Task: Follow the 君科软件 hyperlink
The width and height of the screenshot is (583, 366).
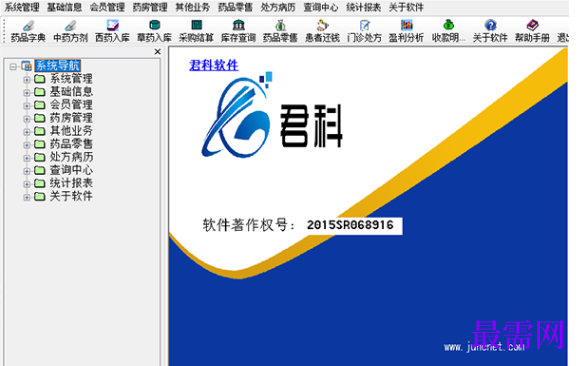Action: click(x=214, y=65)
